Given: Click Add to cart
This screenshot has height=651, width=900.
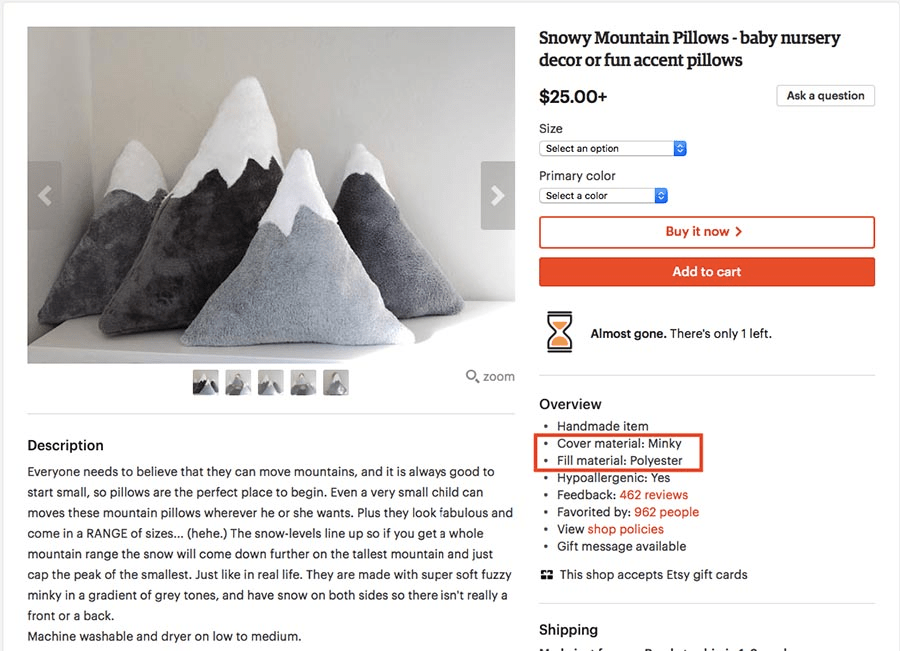Looking at the screenshot, I should (706, 271).
